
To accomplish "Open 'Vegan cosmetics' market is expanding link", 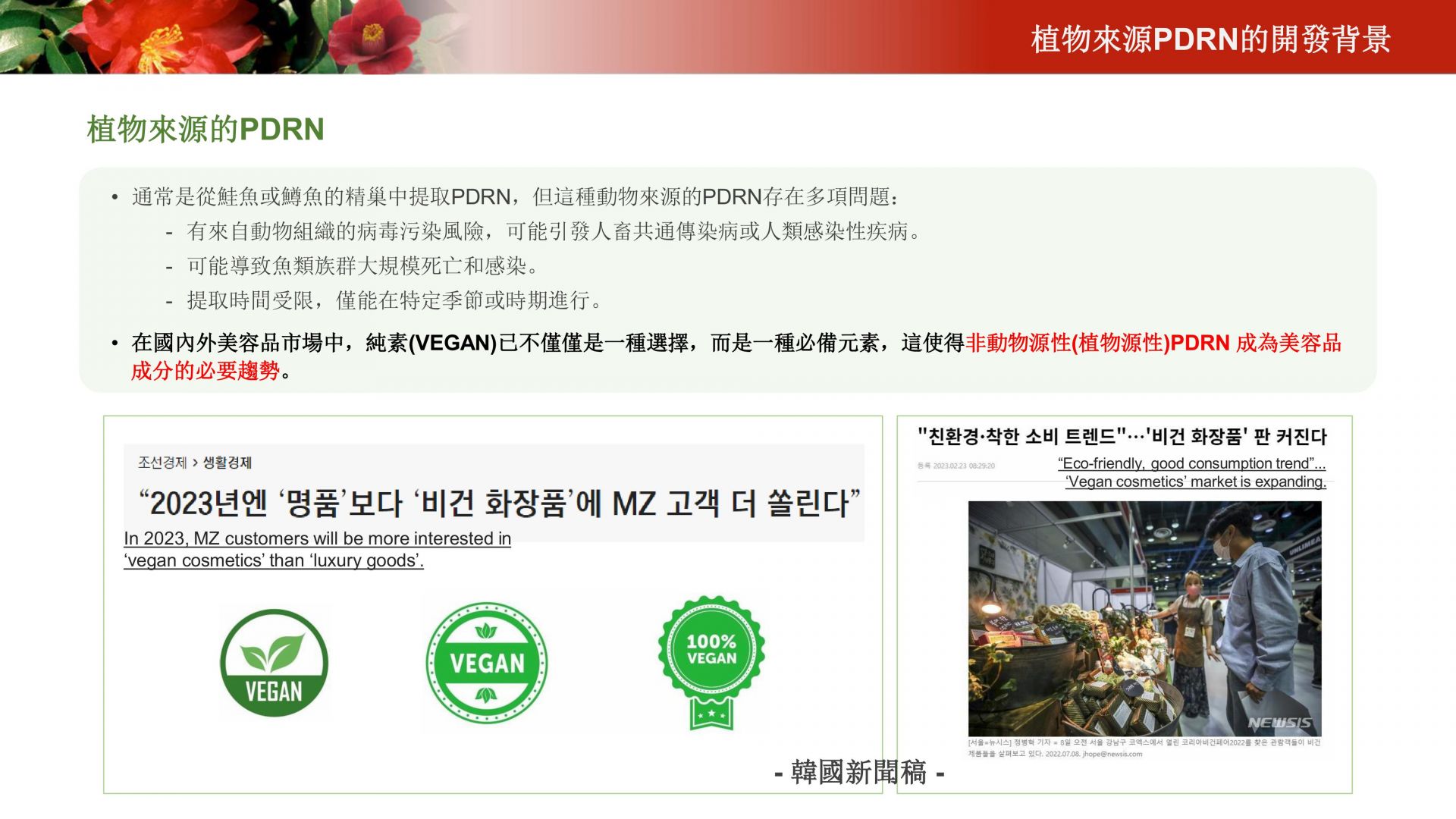I will 1195,482.
